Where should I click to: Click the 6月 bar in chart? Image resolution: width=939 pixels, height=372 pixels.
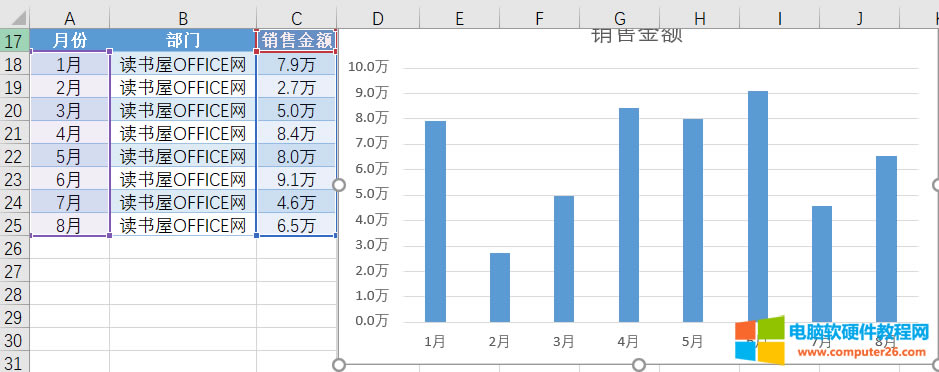758,206
